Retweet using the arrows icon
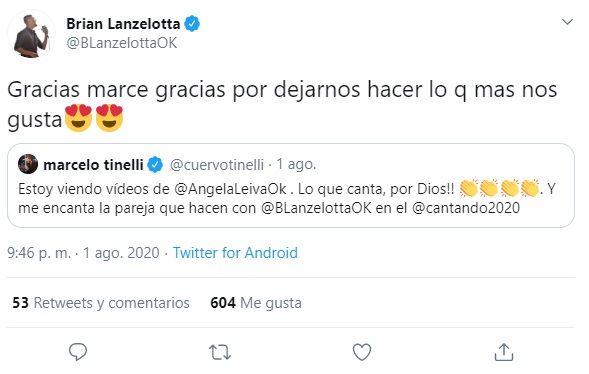 pyautogui.click(x=220, y=353)
